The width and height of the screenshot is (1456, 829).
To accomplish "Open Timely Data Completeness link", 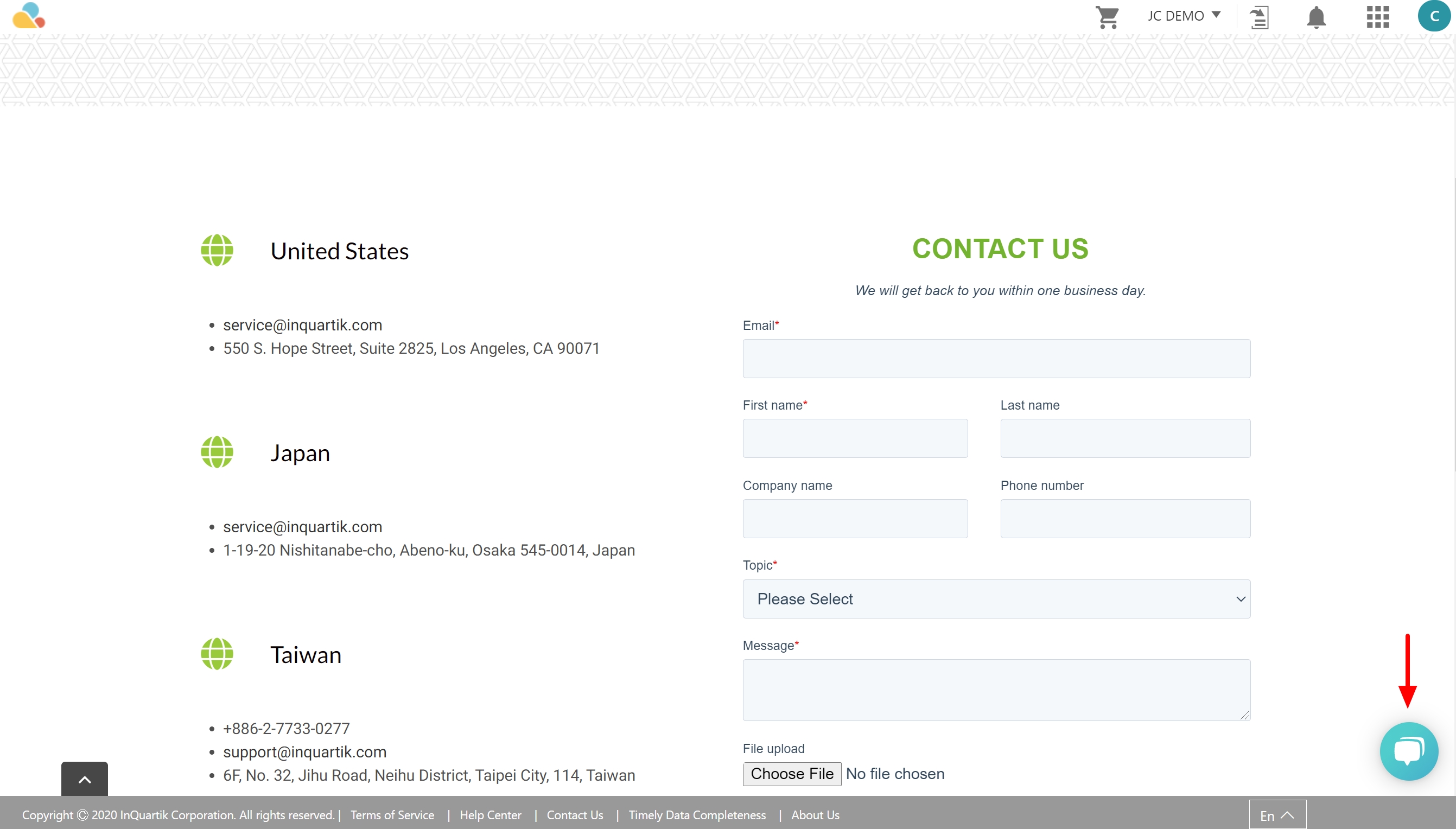I will point(697,815).
